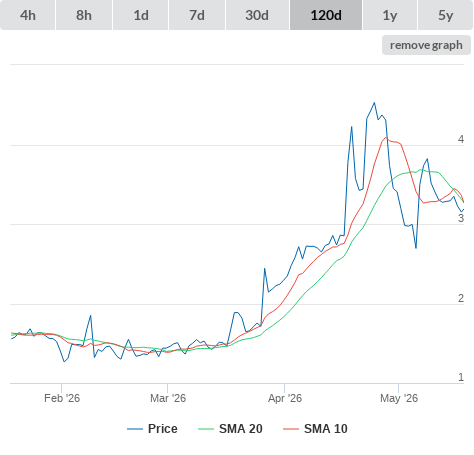Image resolution: width=474 pixels, height=455 pixels.
Task: Click the green SMA 20 legend marker
Action: 206,429
